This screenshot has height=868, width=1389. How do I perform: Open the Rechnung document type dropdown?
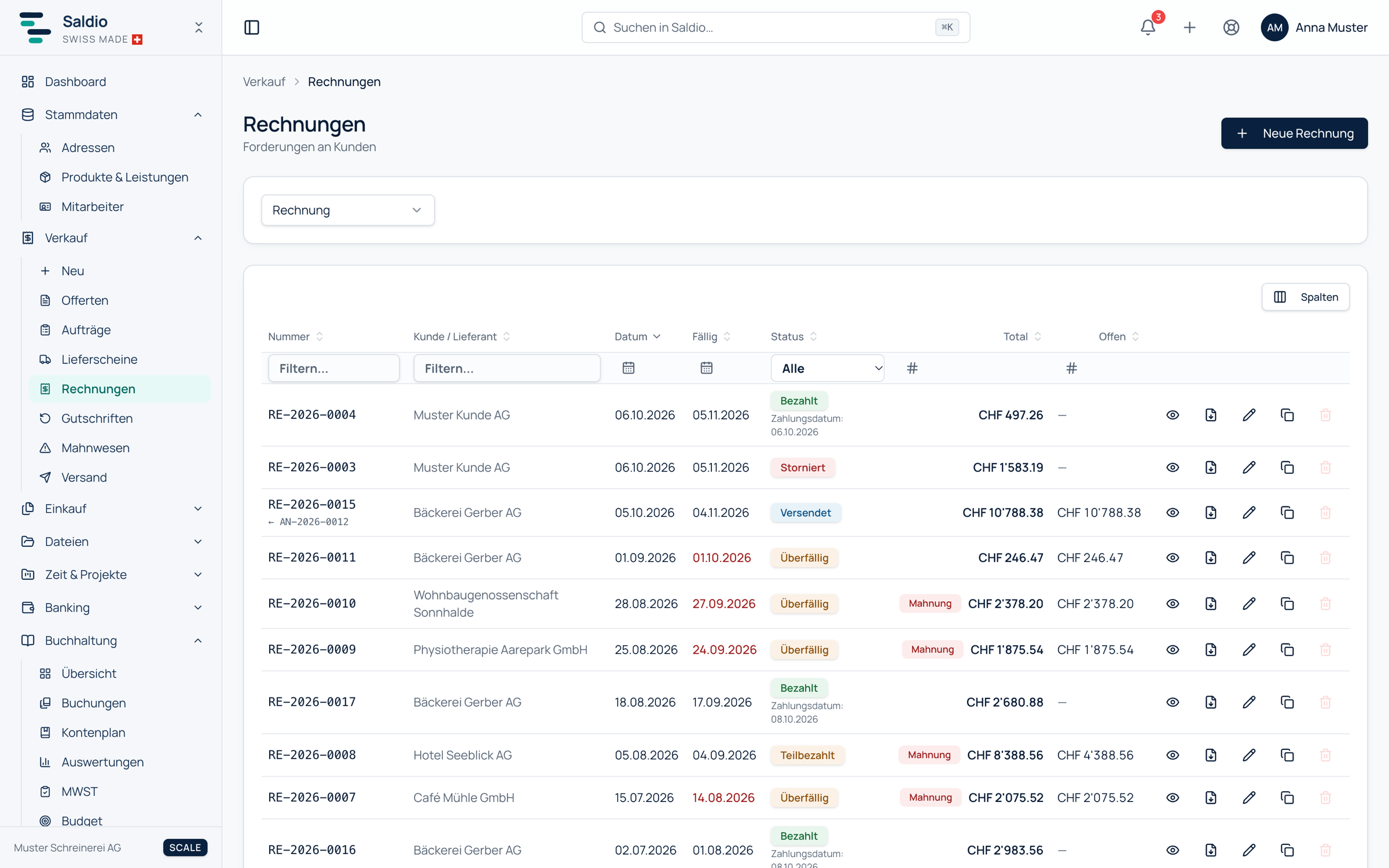coord(348,210)
